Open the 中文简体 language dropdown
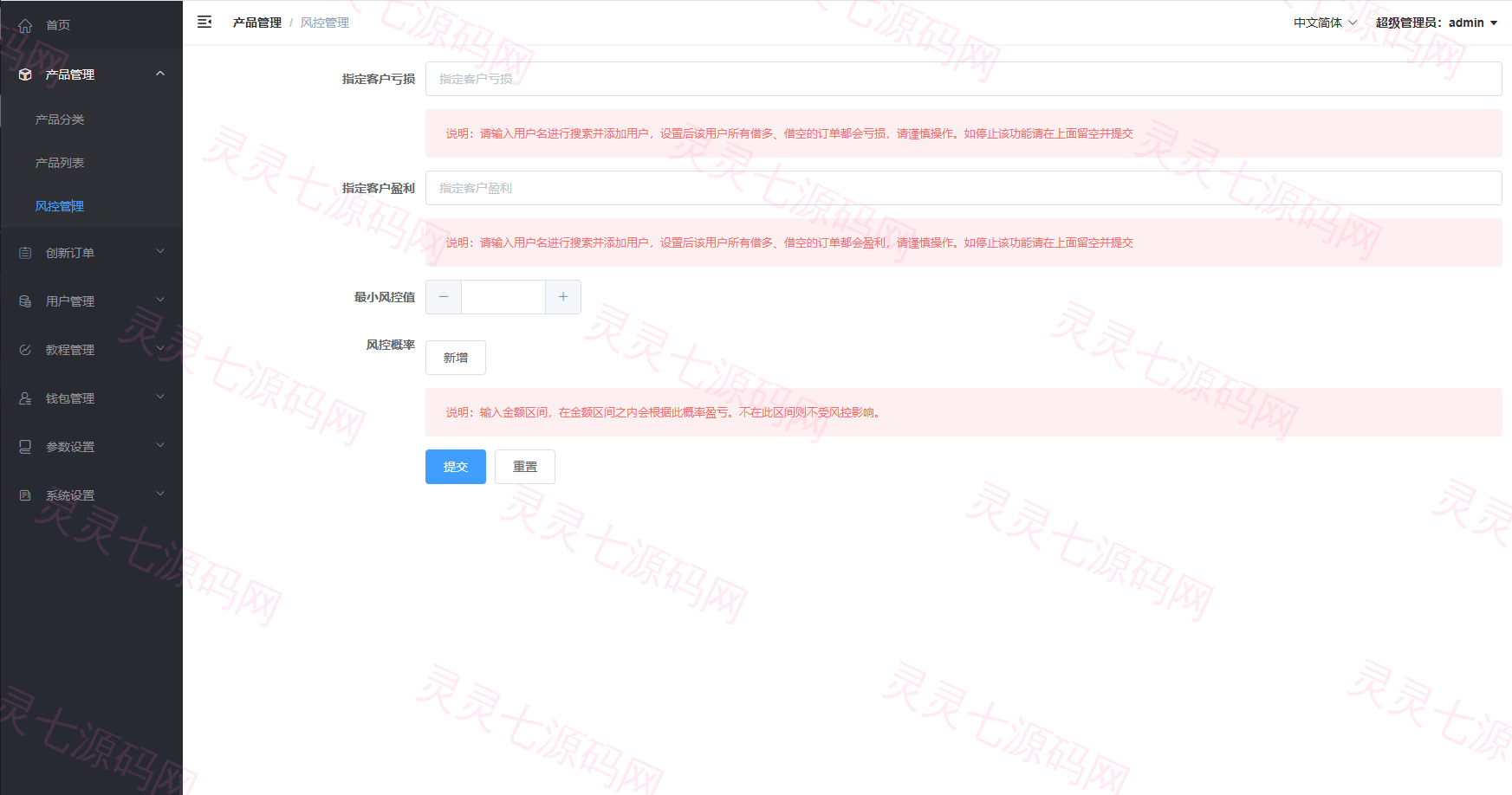This screenshot has width=1512, height=795. [x=1325, y=23]
